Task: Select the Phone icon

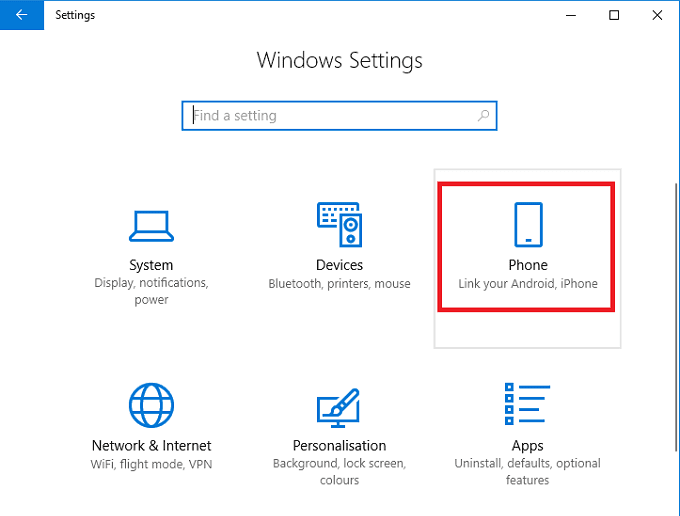Action: pyautogui.click(x=527, y=226)
